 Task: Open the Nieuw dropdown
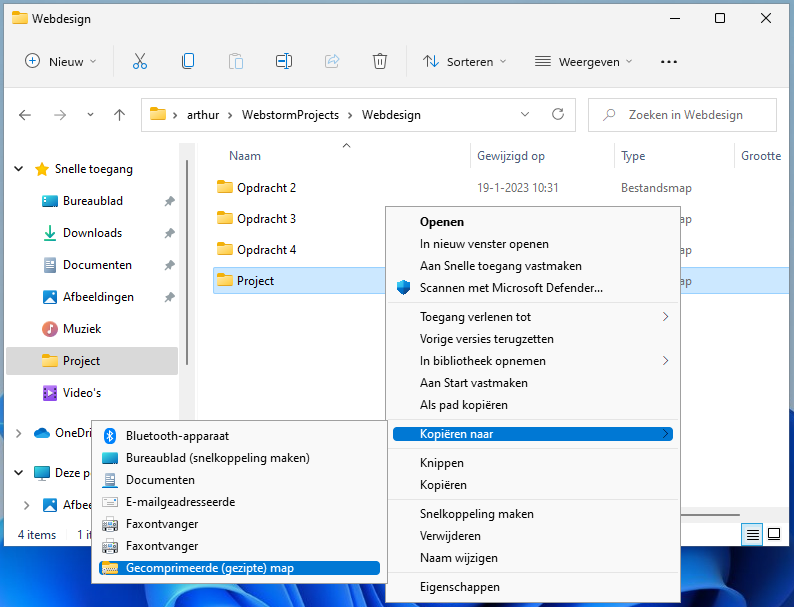click(61, 61)
